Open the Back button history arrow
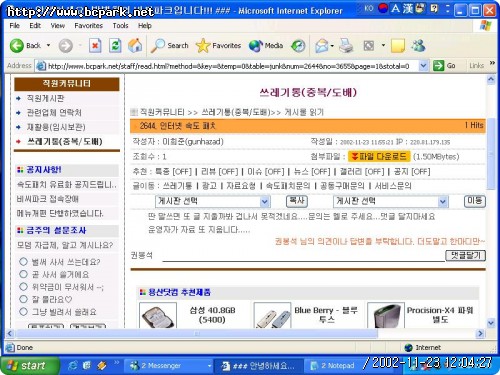The image size is (500, 375). pos(49,45)
